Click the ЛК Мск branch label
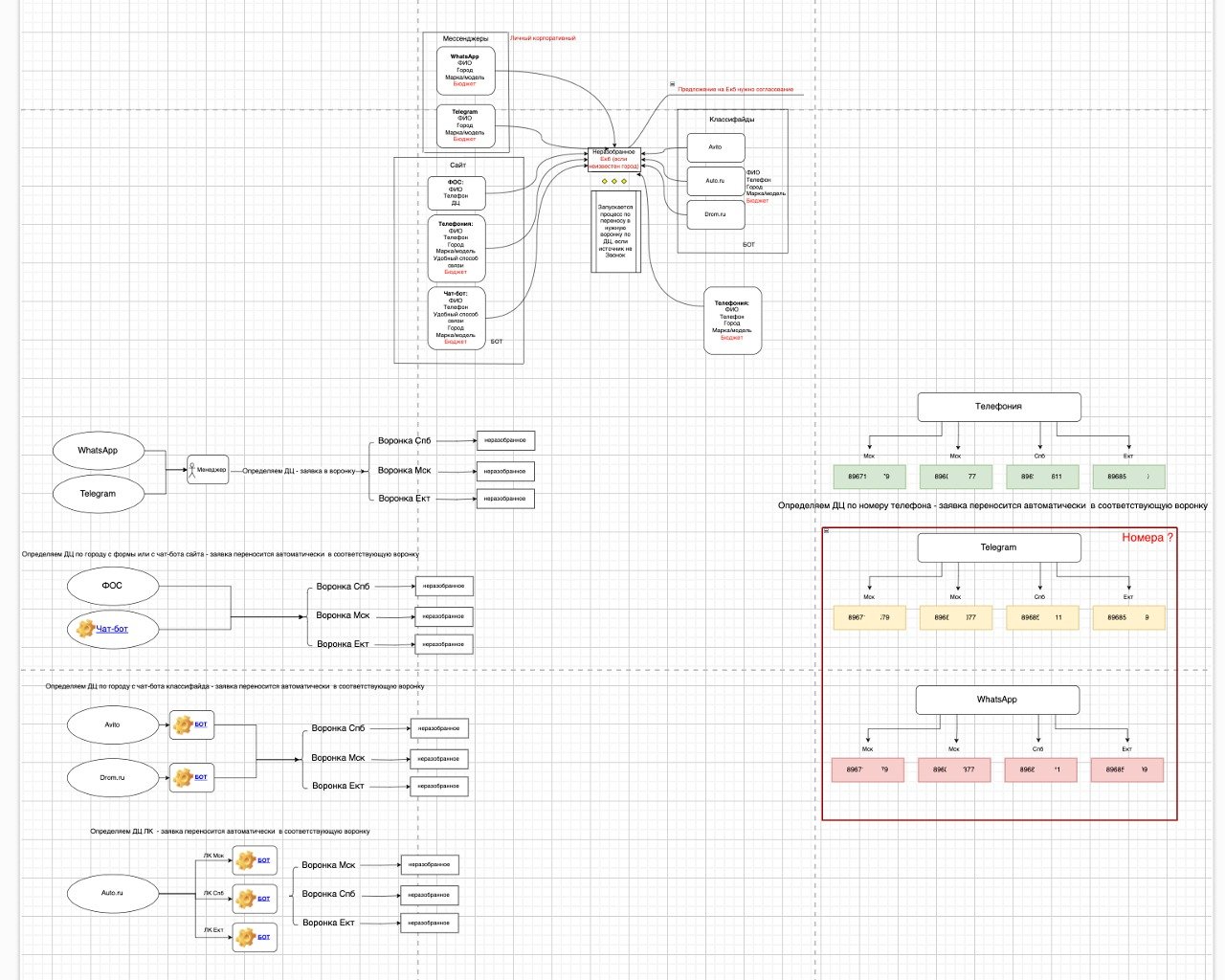 [213, 856]
